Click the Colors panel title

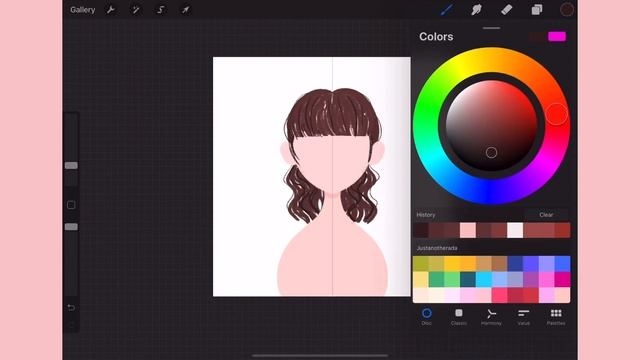pyautogui.click(x=436, y=37)
